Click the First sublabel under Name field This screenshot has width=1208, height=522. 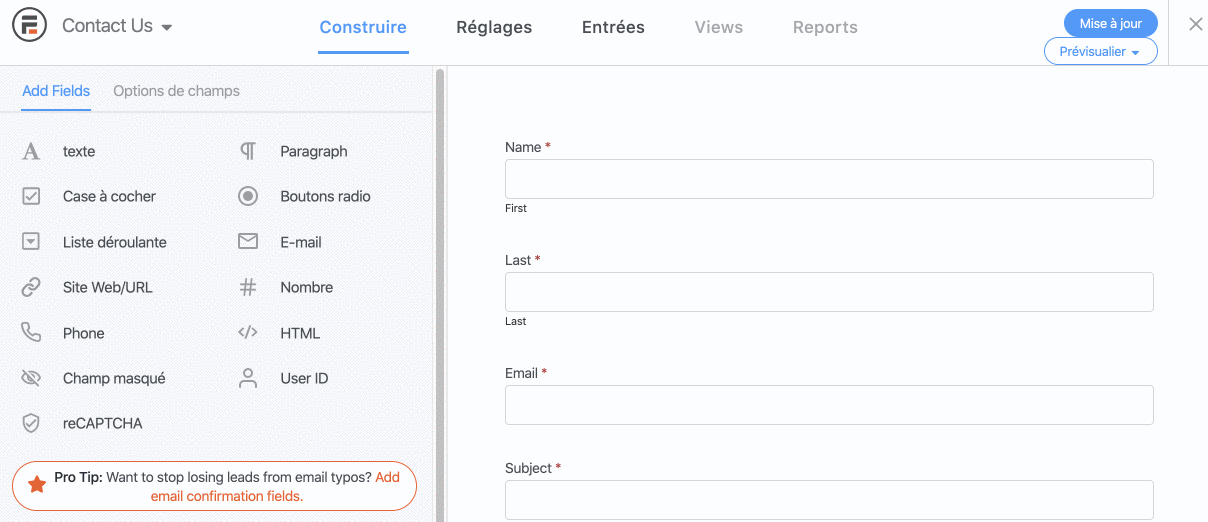(x=516, y=208)
